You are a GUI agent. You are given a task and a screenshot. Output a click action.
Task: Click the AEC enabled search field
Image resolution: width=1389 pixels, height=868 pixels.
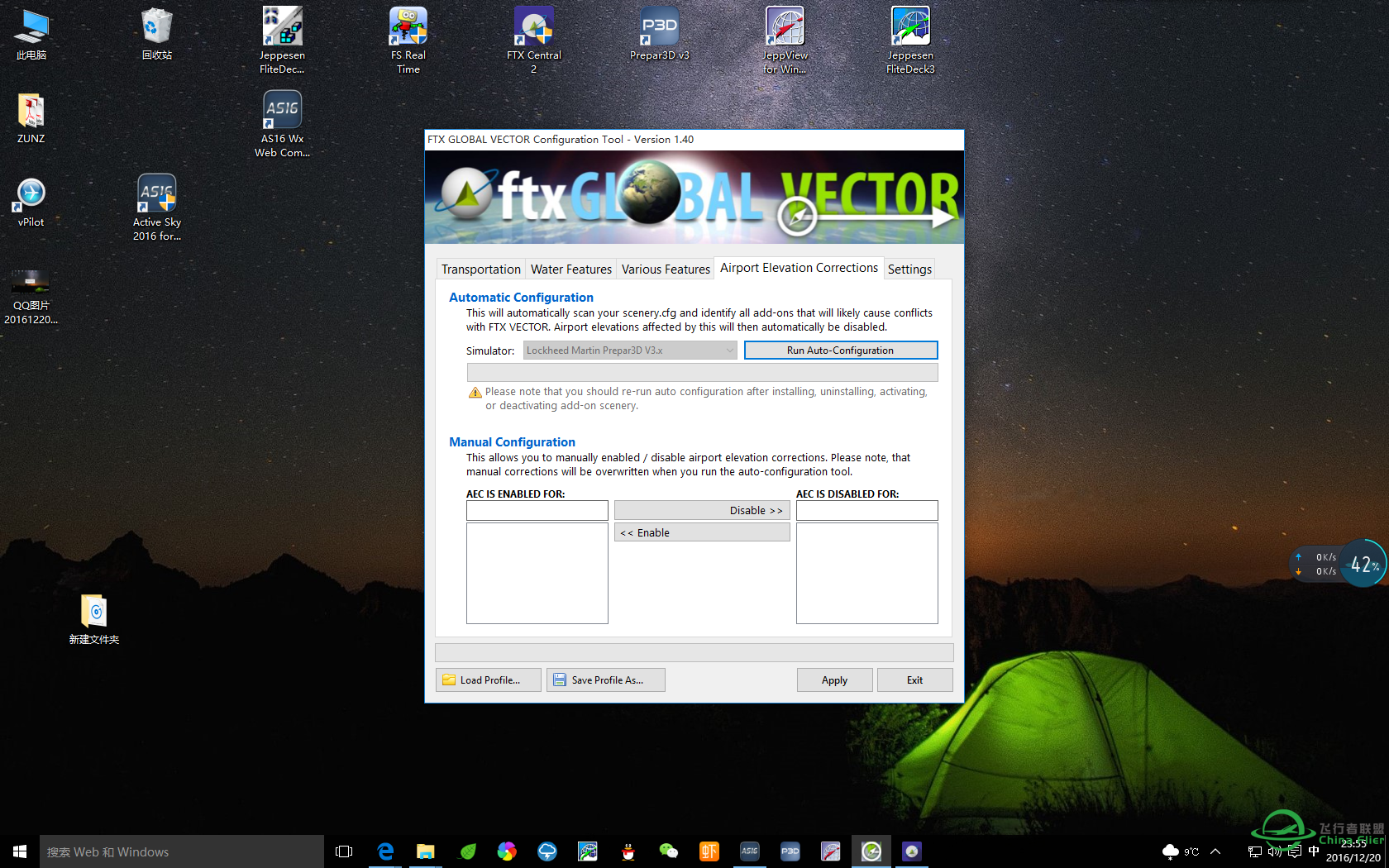tap(537, 511)
